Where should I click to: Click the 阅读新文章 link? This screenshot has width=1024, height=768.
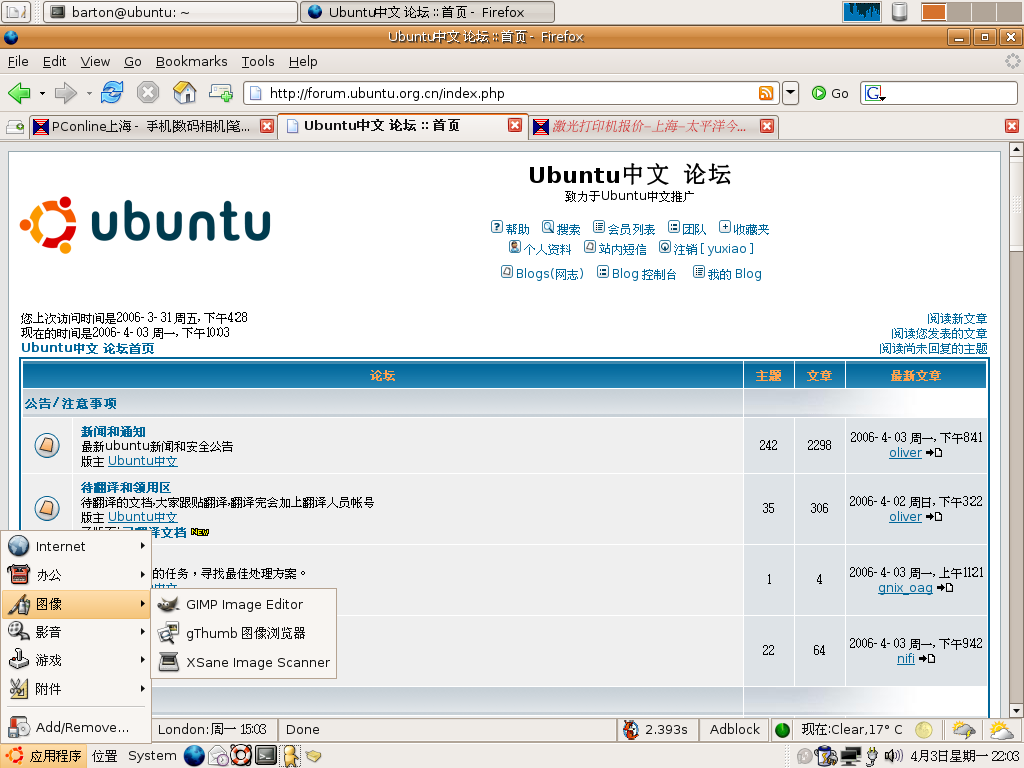pos(957,318)
